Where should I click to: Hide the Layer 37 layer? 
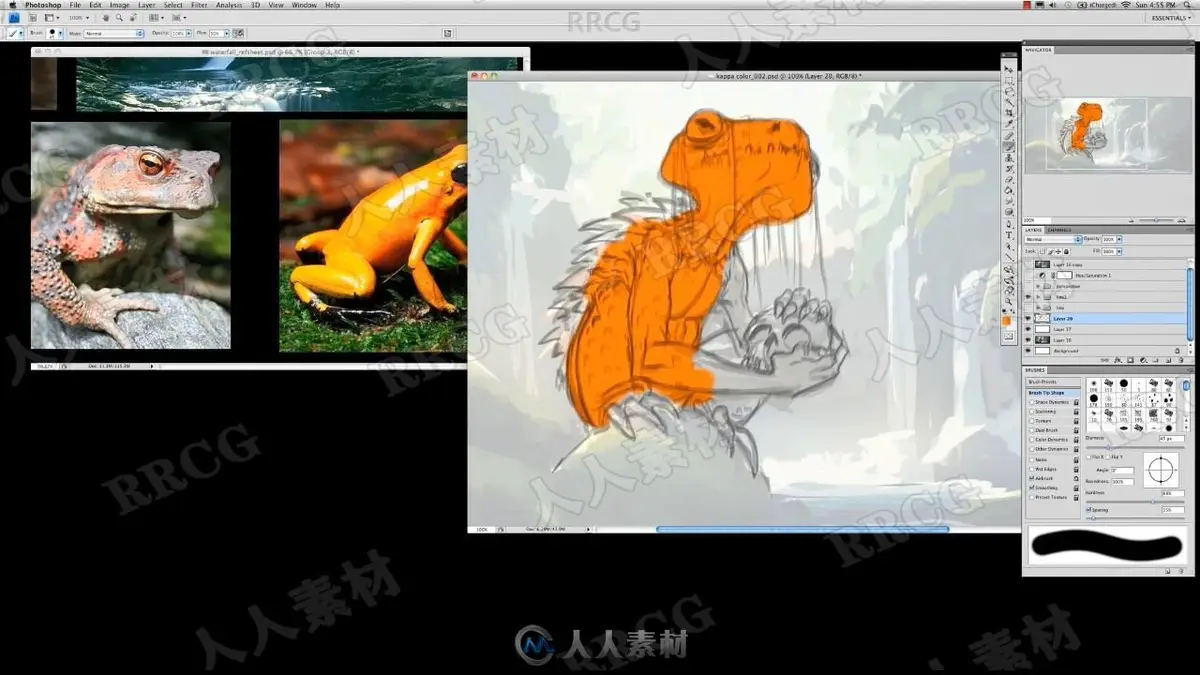[x=1028, y=329]
